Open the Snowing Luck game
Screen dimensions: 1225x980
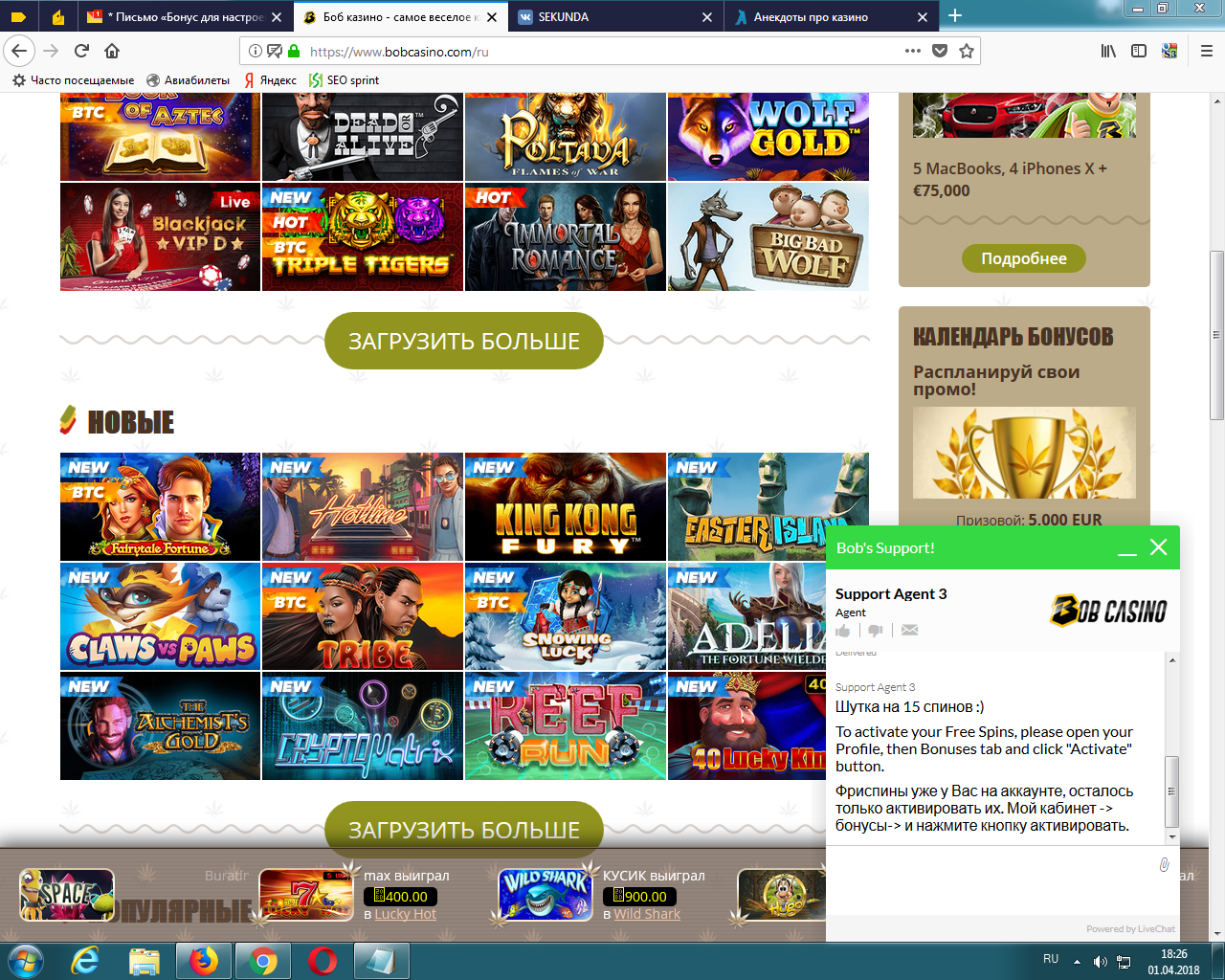[x=566, y=616]
